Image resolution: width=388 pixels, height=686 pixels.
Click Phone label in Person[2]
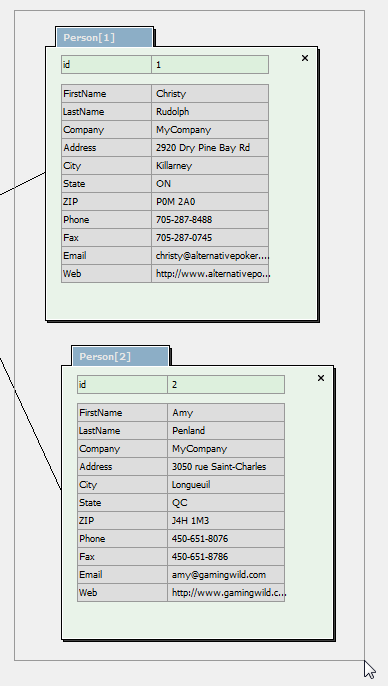[x=122, y=539]
